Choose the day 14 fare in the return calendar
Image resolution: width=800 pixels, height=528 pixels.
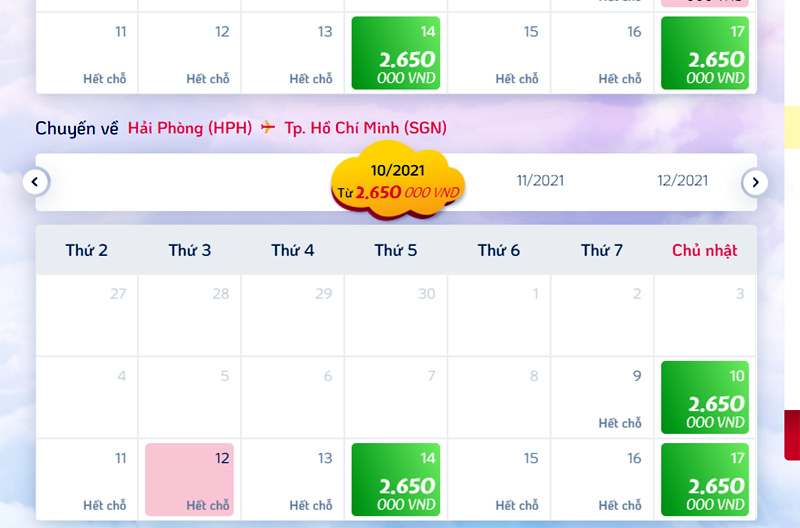(x=396, y=479)
